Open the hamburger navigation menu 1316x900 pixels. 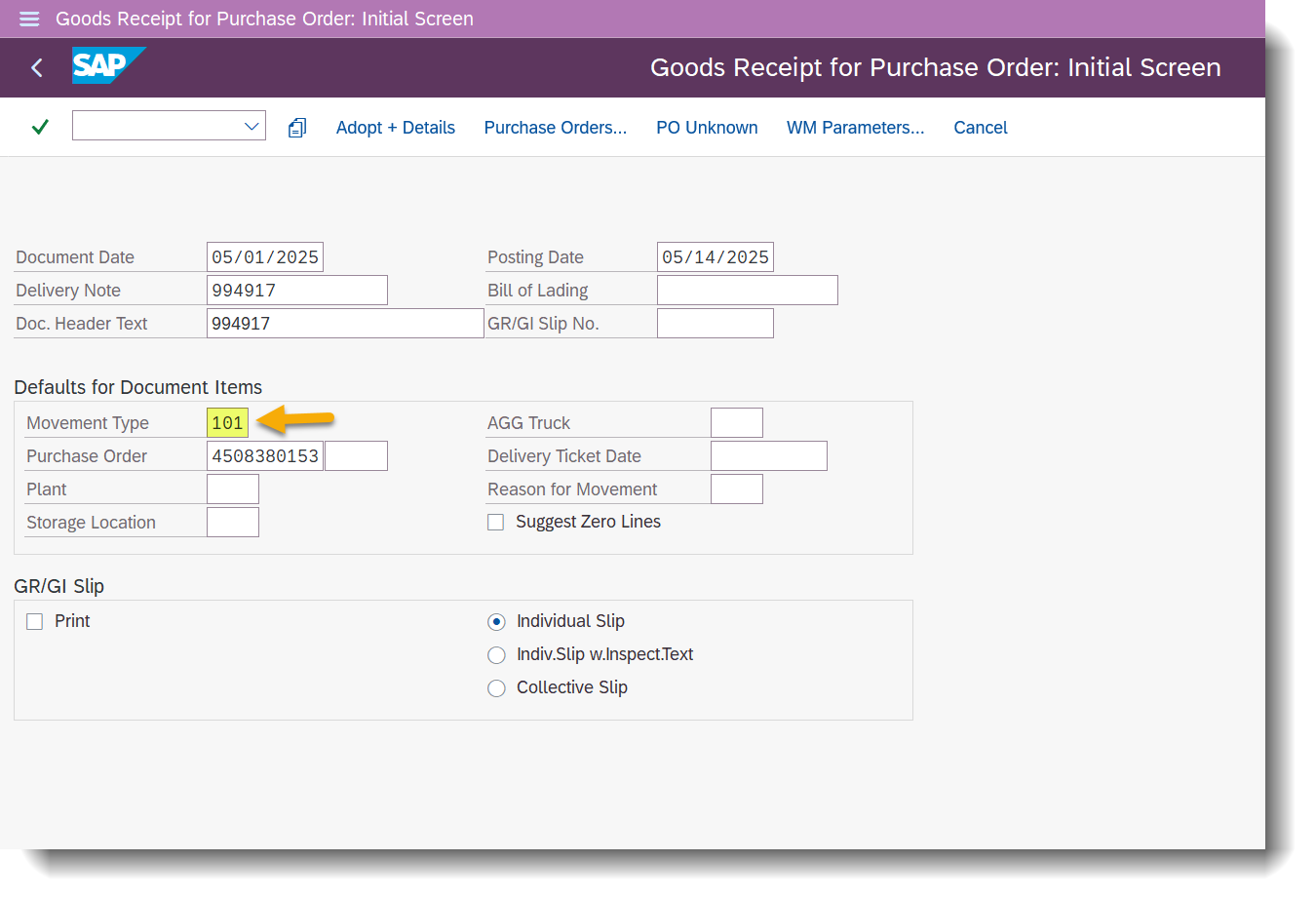28,18
